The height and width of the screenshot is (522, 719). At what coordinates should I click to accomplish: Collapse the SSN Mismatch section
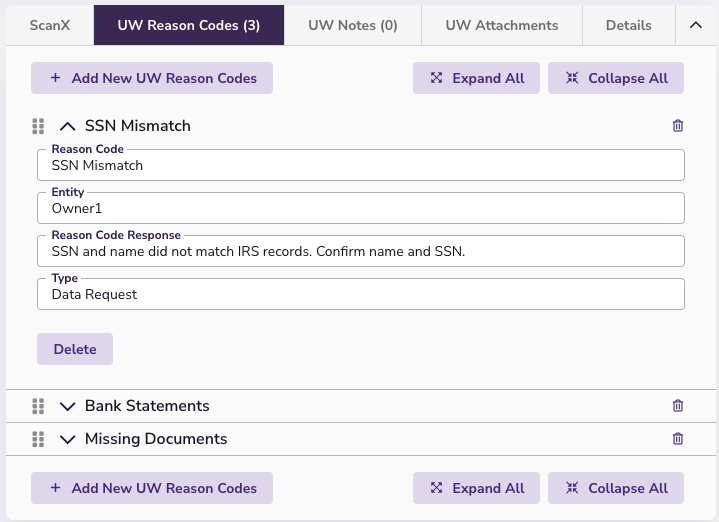click(x=67, y=126)
